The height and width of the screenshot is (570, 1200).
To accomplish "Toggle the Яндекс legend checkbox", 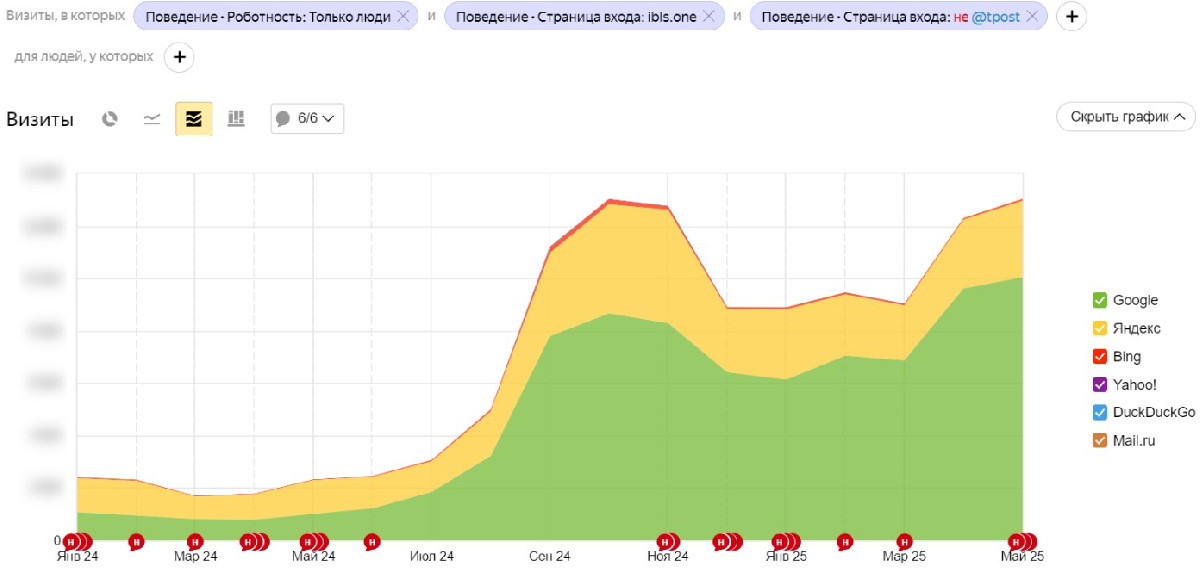I will coord(1100,328).
